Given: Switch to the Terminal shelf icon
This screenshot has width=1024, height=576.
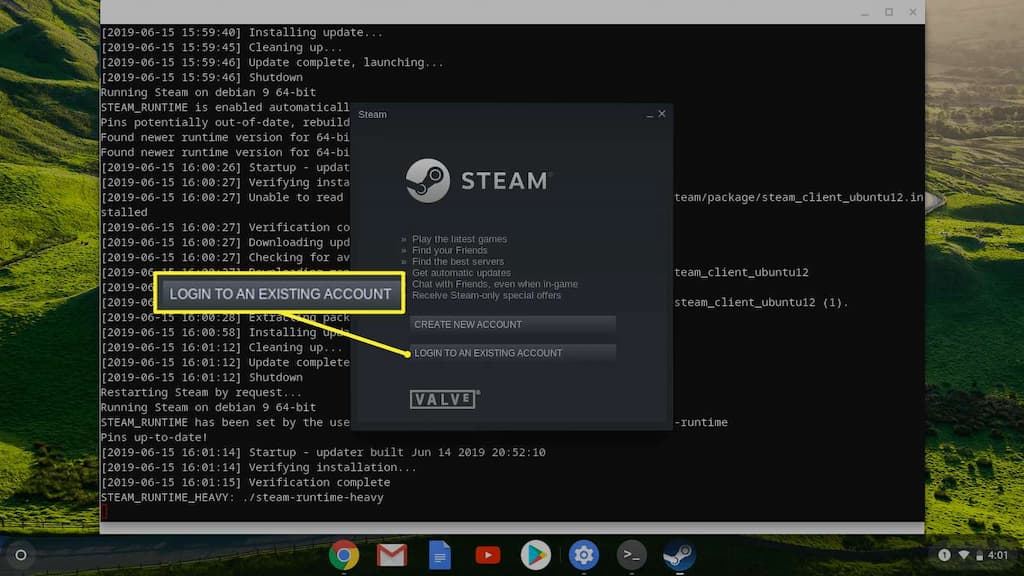Looking at the screenshot, I should pos(631,555).
